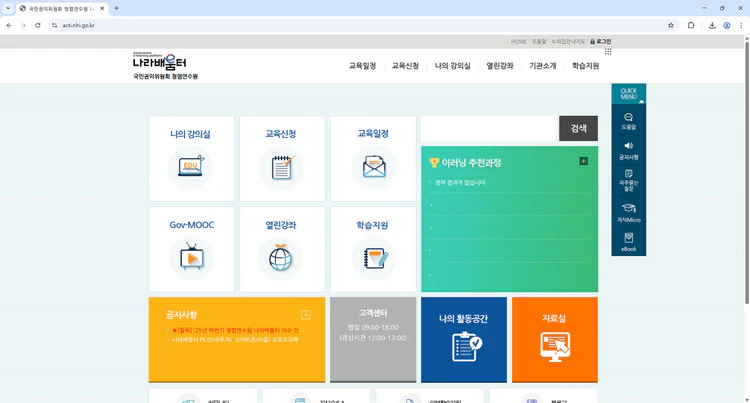Open the 자료실 monitor icon tile
This screenshot has height=403, width=750.
pos(554,339)
